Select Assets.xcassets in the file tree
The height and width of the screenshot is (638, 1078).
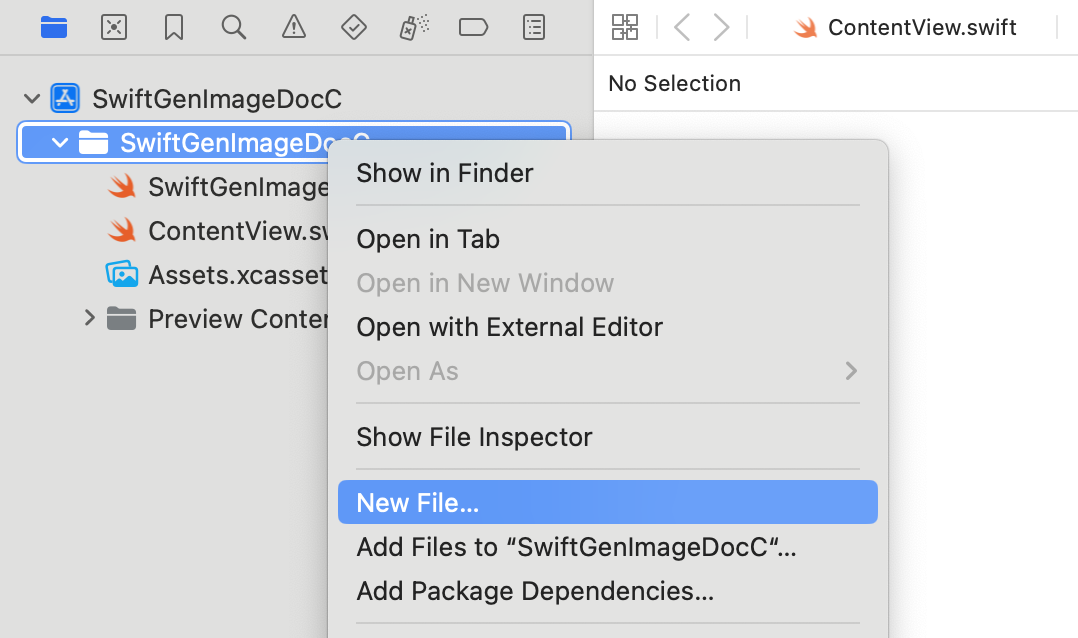236,275
